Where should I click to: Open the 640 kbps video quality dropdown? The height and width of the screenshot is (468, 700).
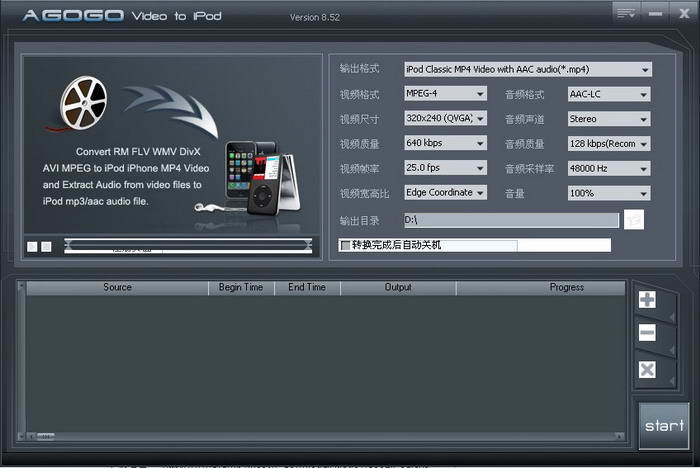(445, 143)
